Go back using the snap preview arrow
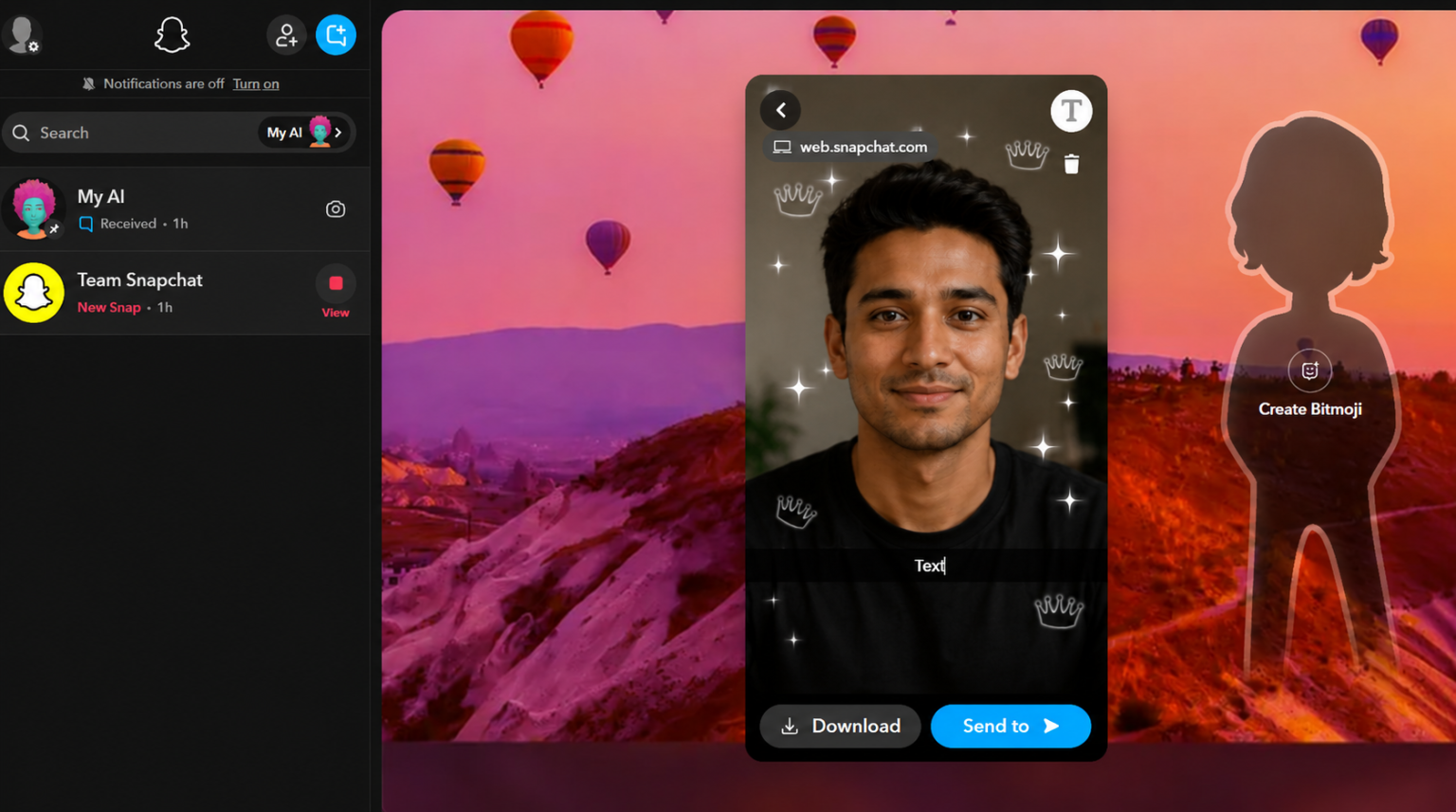This screenshot has width=1456, height=812. coord(781,110)
